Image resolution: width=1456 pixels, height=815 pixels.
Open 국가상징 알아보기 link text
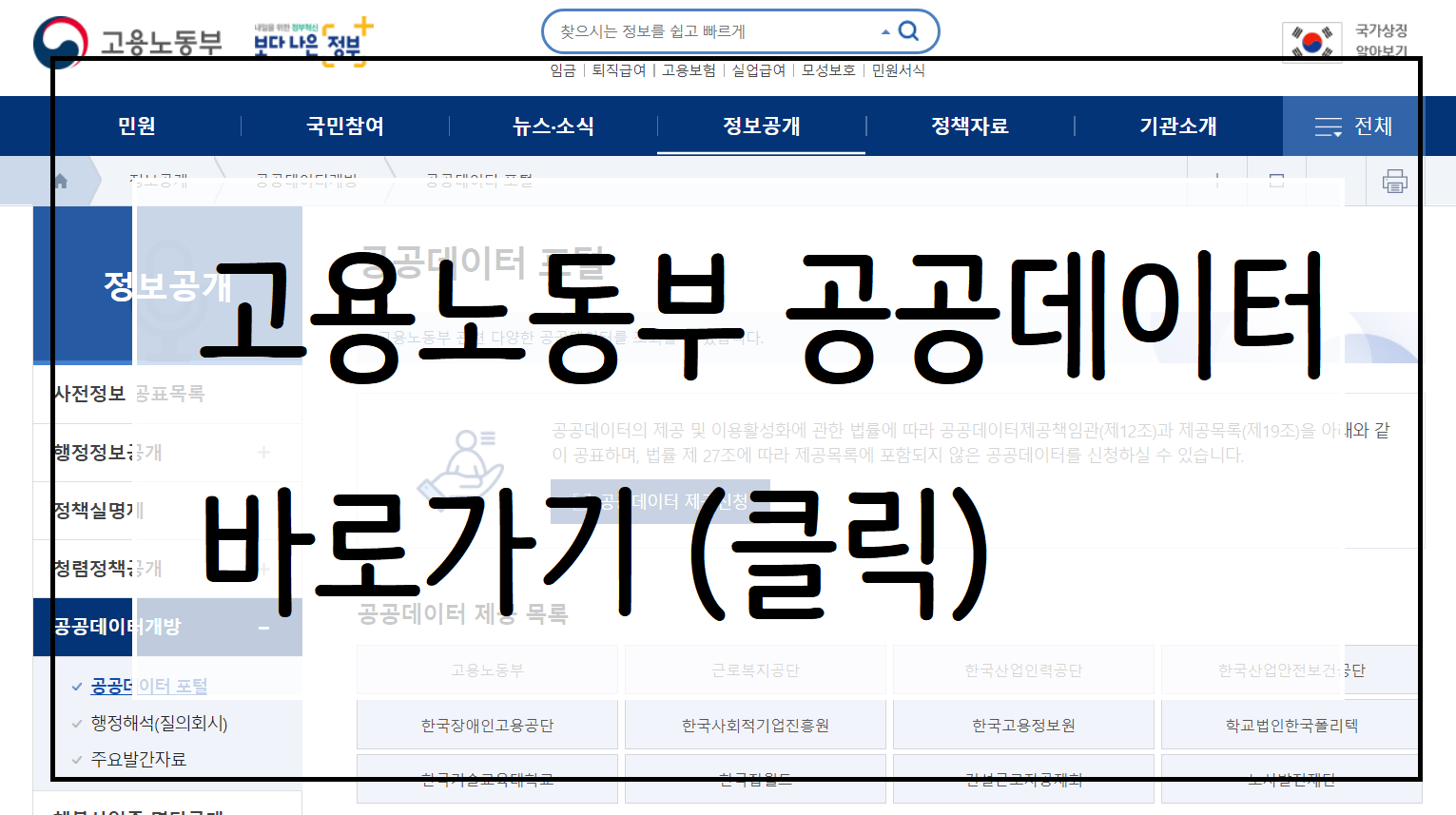[1381, 41]
